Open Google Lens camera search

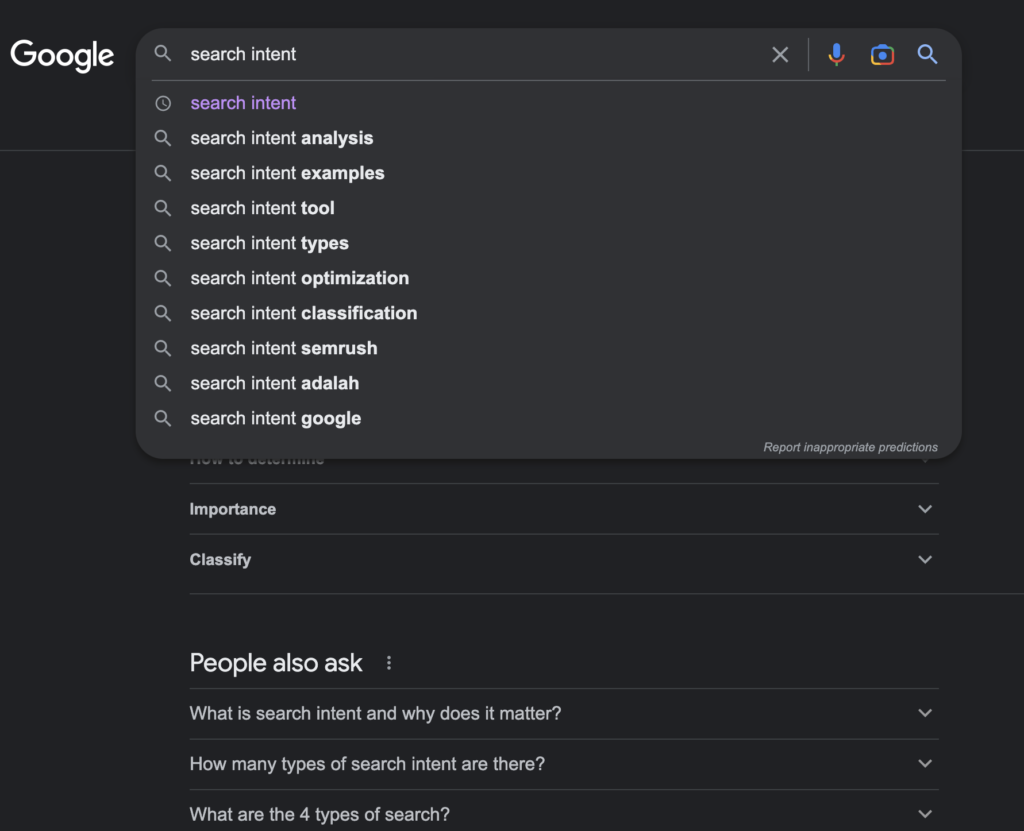[882, 55]
